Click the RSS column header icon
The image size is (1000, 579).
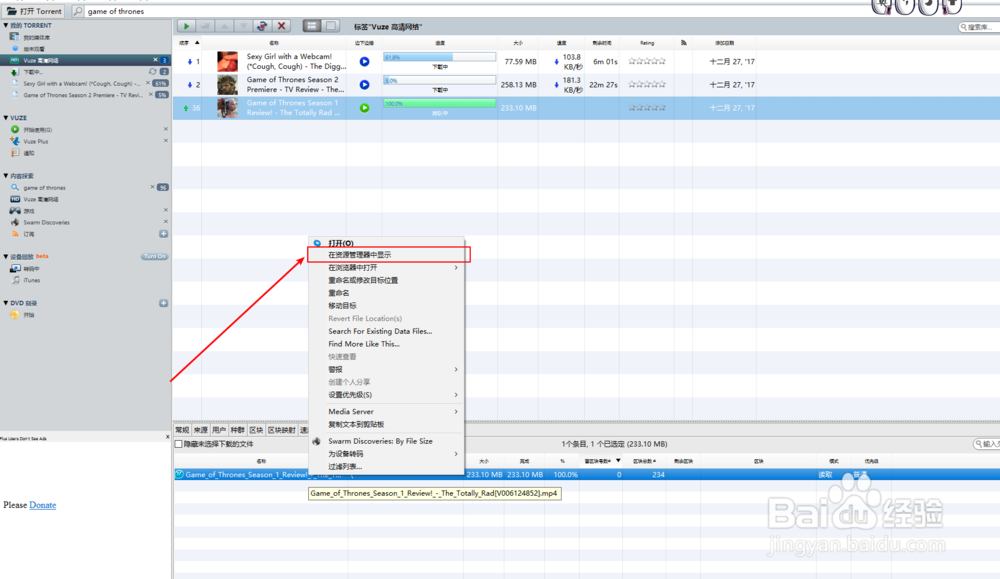pyautogui.click(x=684, y=43)
